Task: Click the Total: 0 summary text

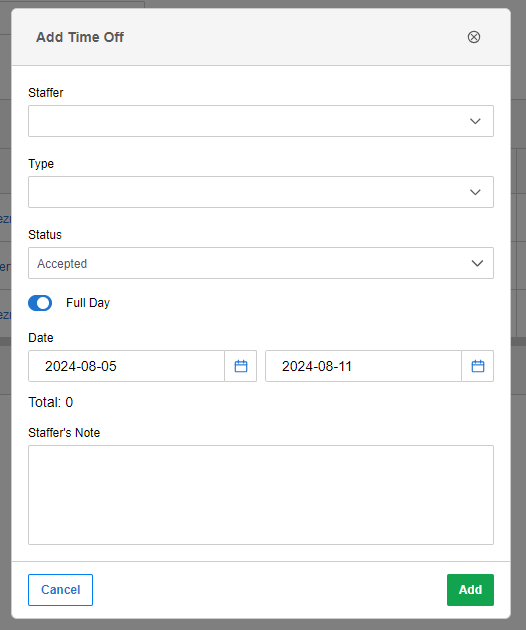Action: pyautogui.click(x=51, y=402)
